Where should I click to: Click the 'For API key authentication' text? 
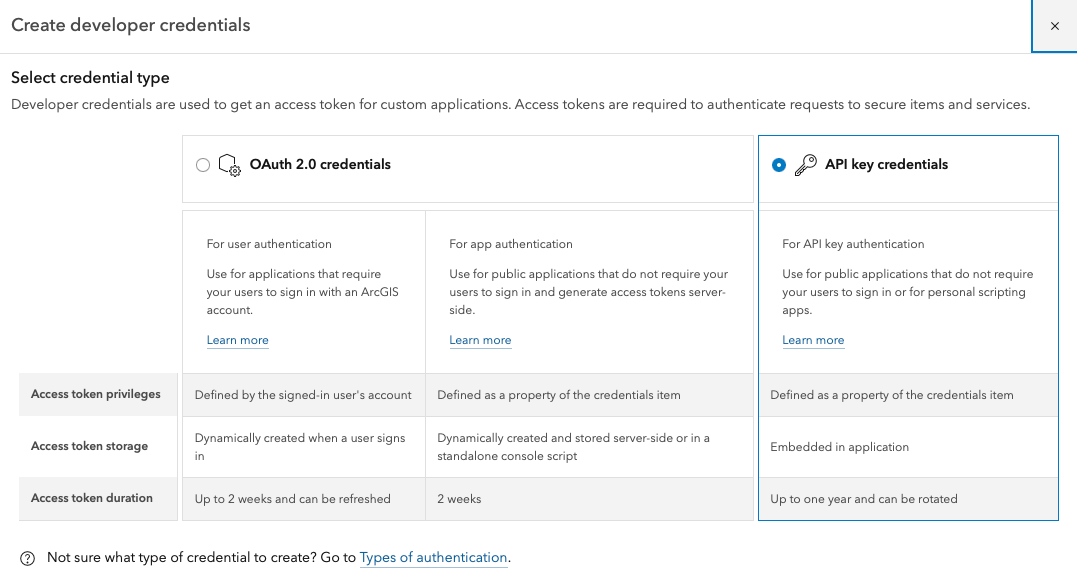[853, 244]
